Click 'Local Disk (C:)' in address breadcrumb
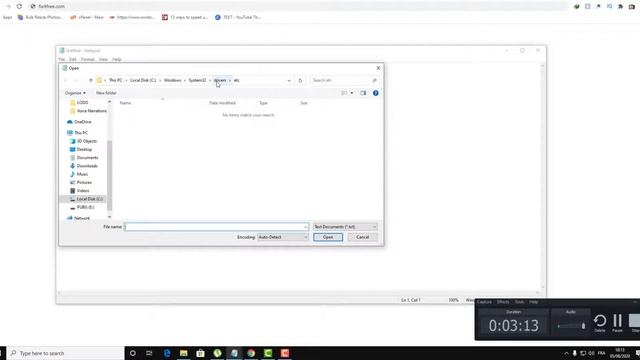This screenshot has height=360, width=640. tap(143, 80)
